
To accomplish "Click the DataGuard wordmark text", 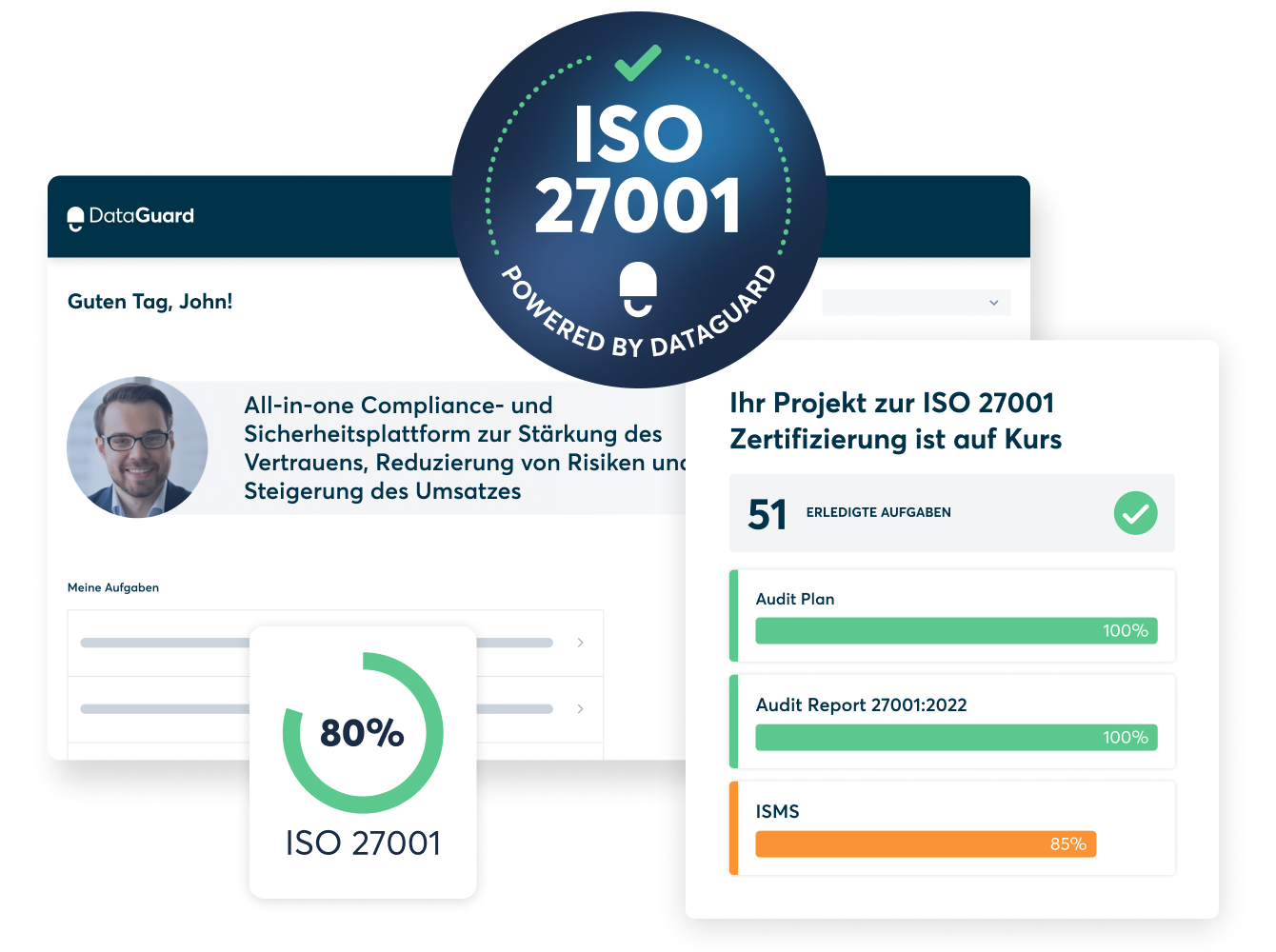I will click(x=142, y=216).
